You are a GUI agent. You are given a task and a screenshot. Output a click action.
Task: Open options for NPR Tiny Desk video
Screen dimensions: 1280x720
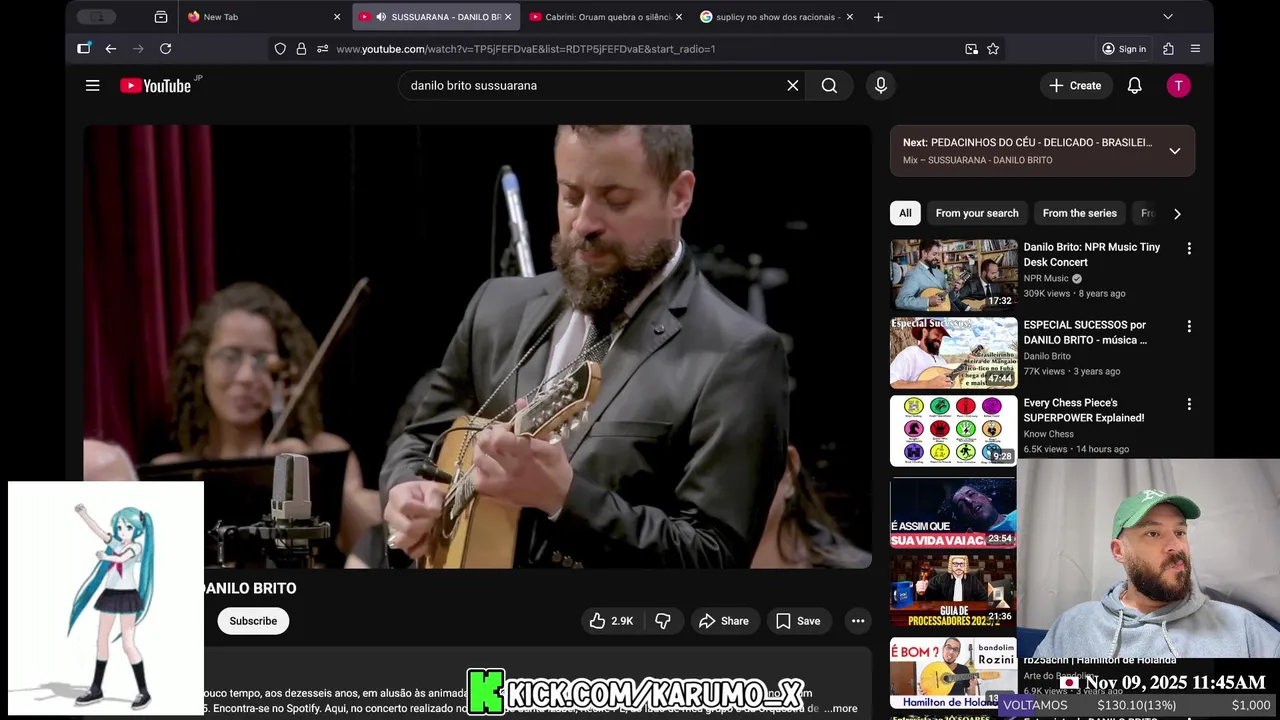pyautogui.click(x=1189, y=248)
